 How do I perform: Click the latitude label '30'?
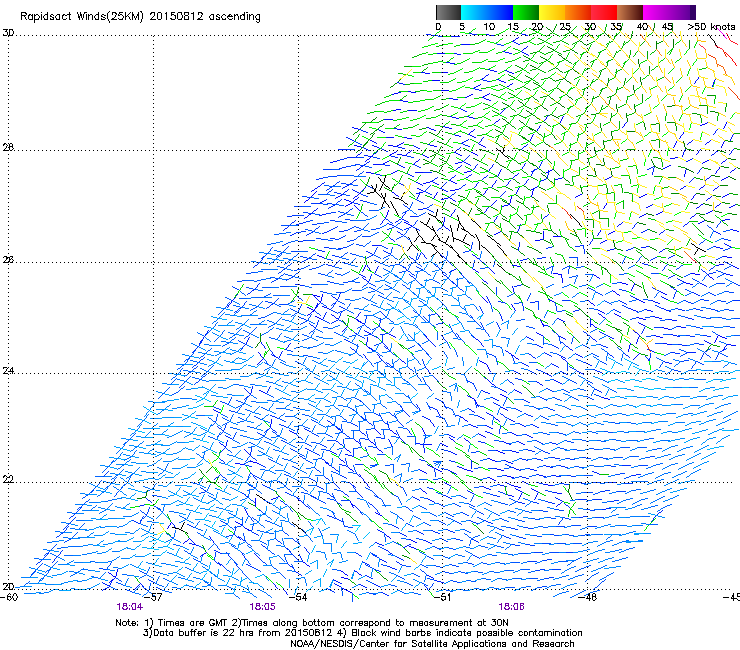[x=8, y=33]
